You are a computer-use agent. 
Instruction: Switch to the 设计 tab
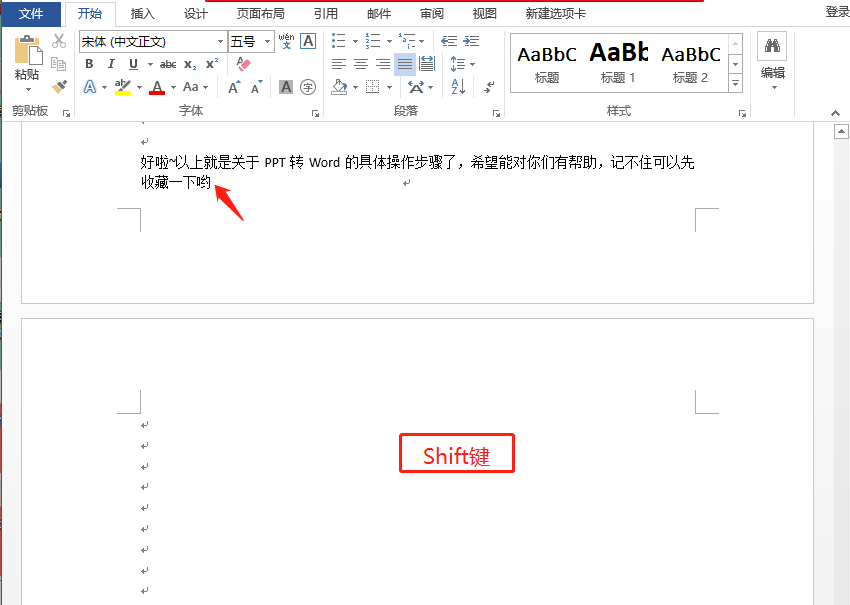click(196, 14)
